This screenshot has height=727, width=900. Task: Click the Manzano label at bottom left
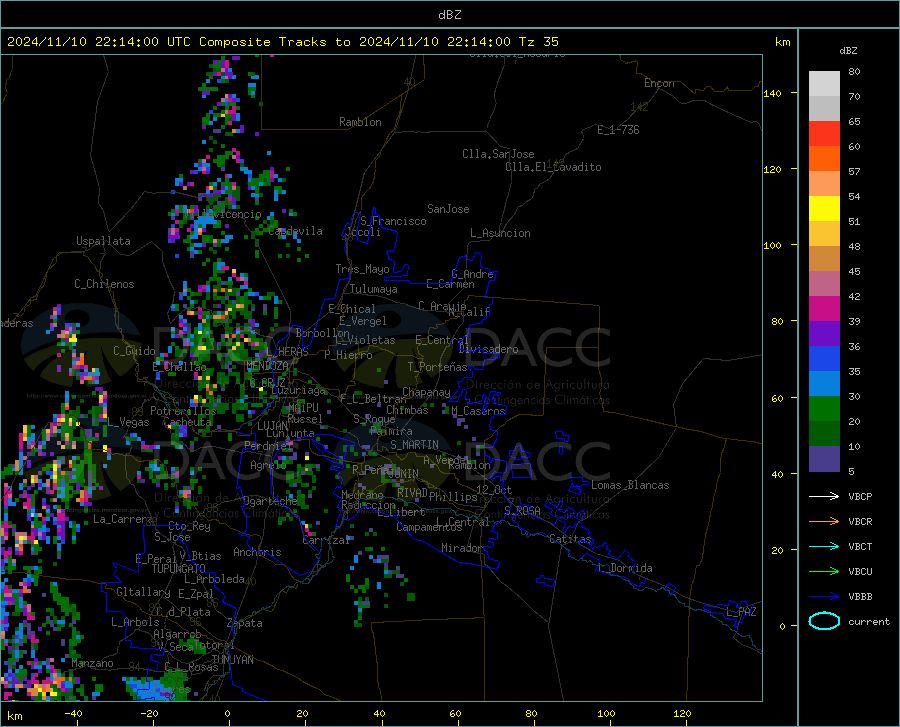tap(92, 663)
